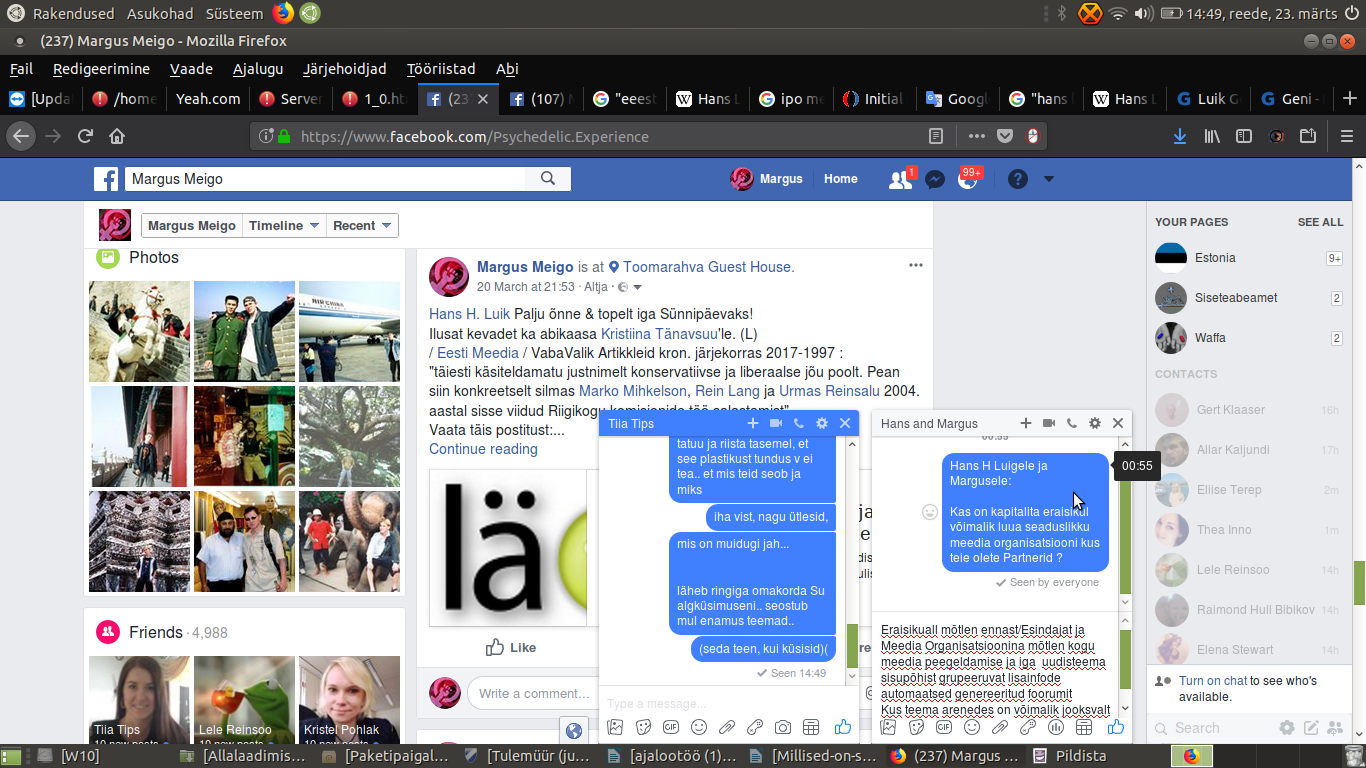The image size is (1366, 768).
Task: Open the Asukohad menu
Action: pyautogui.click(x=161, y=14)
